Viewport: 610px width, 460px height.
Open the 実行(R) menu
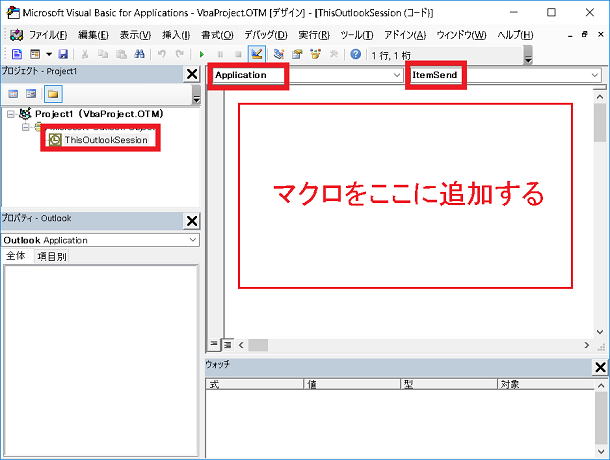[x=314, y=35]
